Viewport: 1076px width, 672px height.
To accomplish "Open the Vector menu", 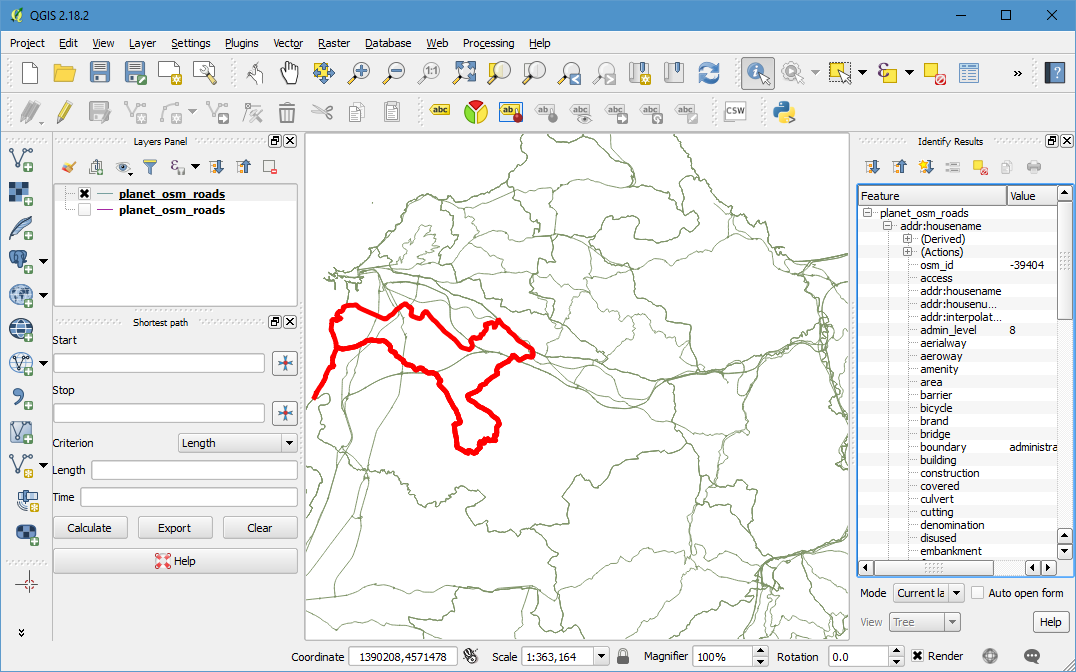I will [x=288, y=43].
